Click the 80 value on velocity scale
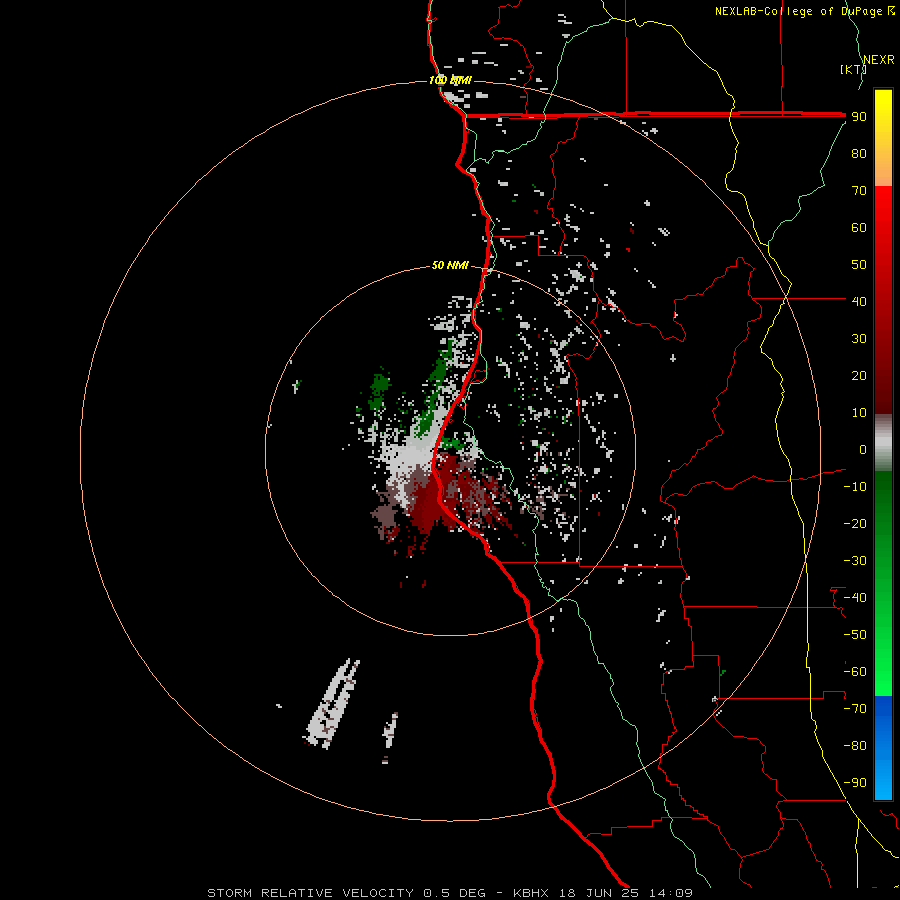The height and width of the screenshot is (900, 900). [859, 154]
